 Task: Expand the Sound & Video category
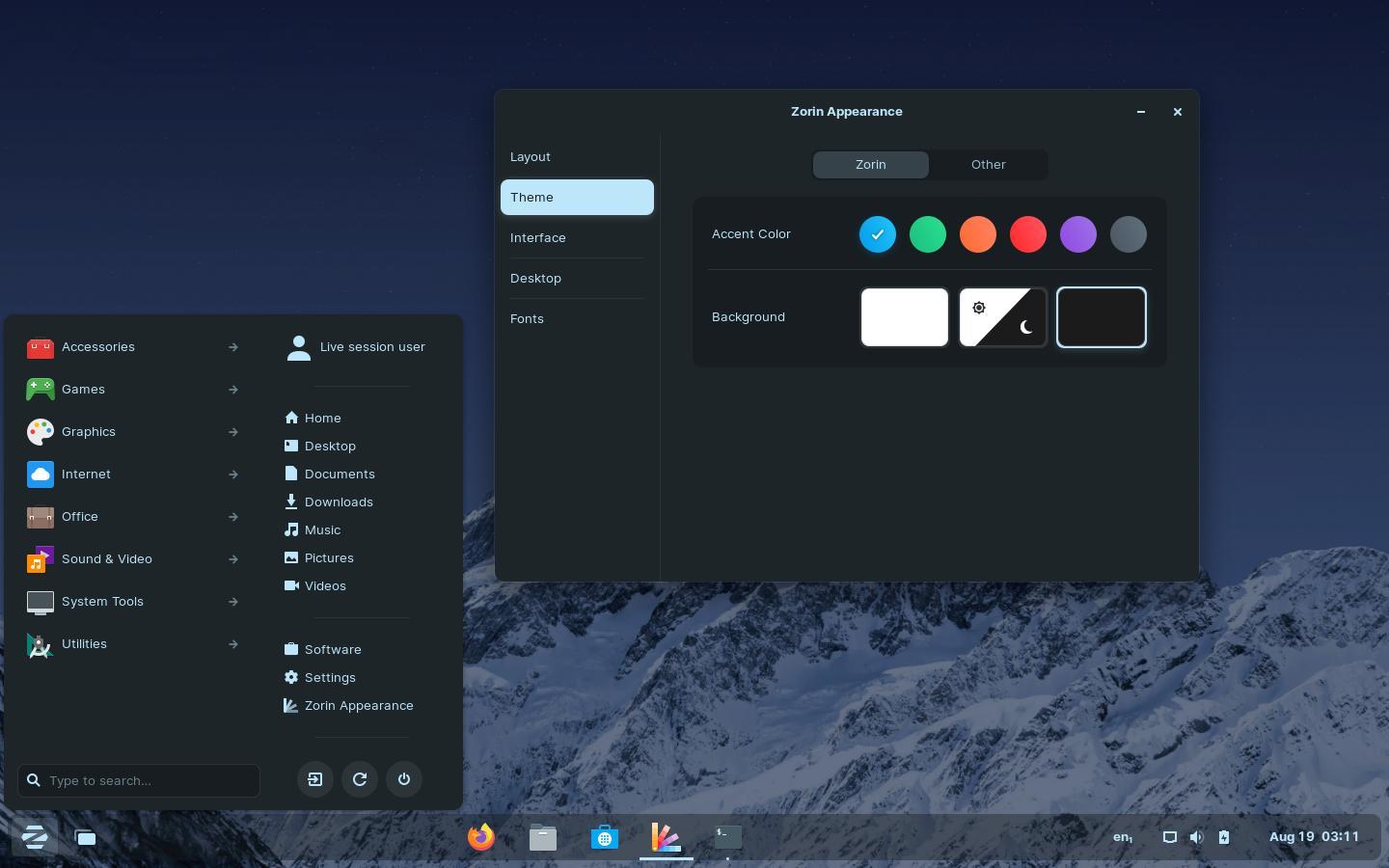(x=107, y=558)
